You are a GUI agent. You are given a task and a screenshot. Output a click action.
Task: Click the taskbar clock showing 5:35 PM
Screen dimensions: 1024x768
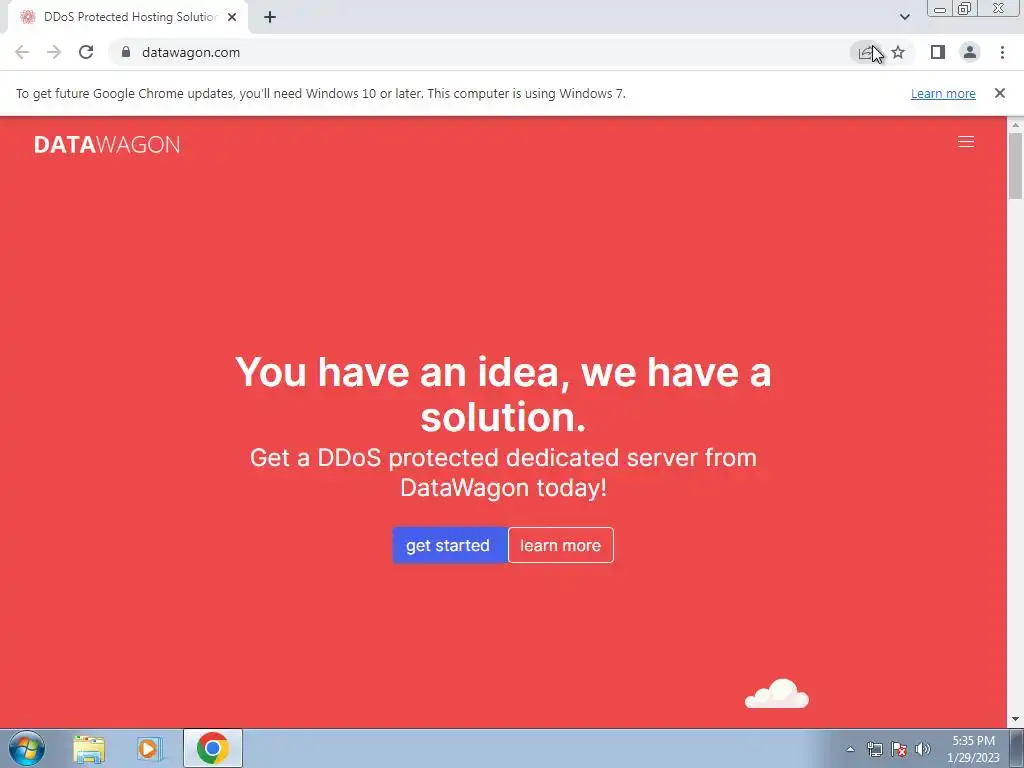point(973,749)
